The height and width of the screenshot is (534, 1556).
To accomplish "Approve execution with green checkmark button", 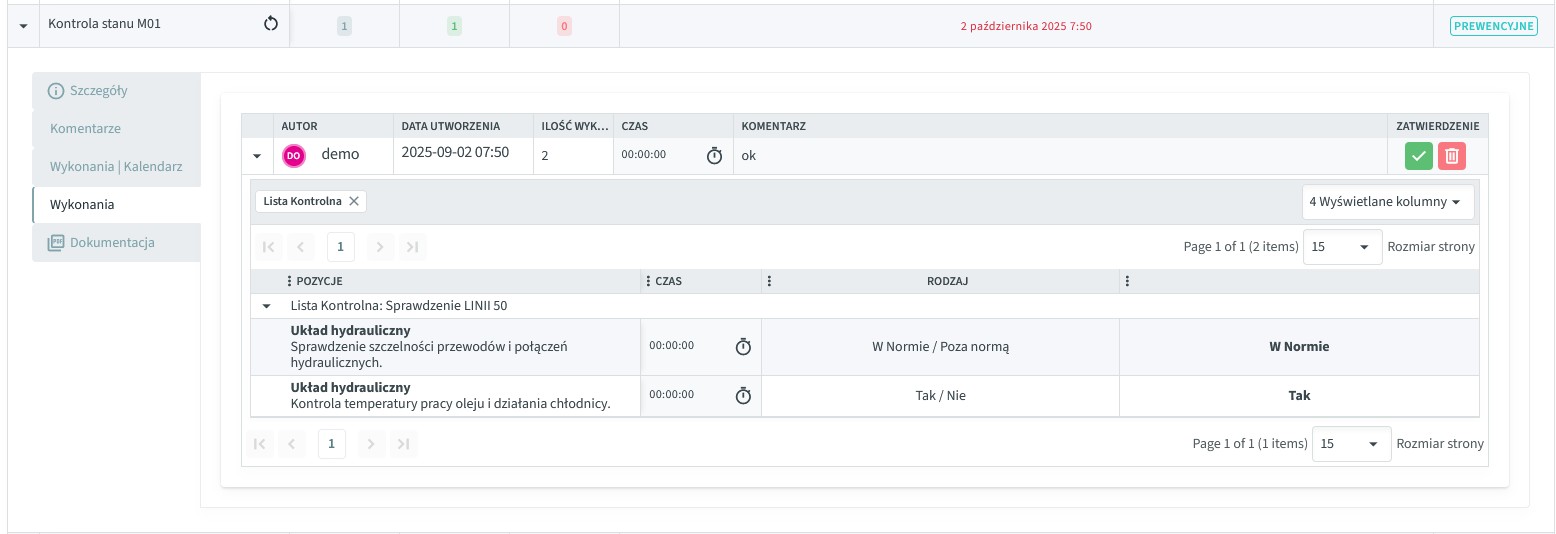I will [1418, 156].
